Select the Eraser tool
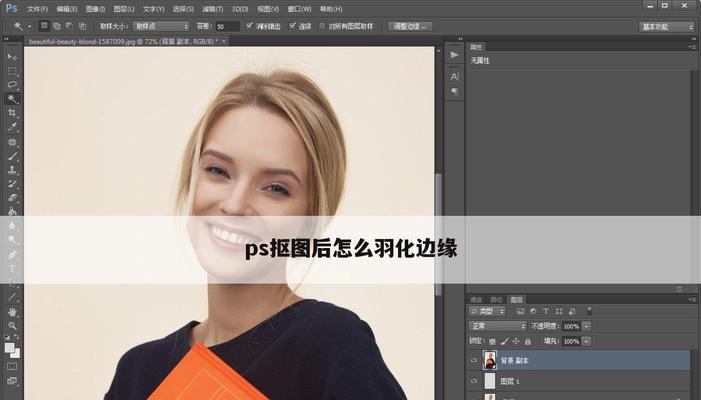Image resolution: width=701 pixels, height=400 pixels. point(12,198)
